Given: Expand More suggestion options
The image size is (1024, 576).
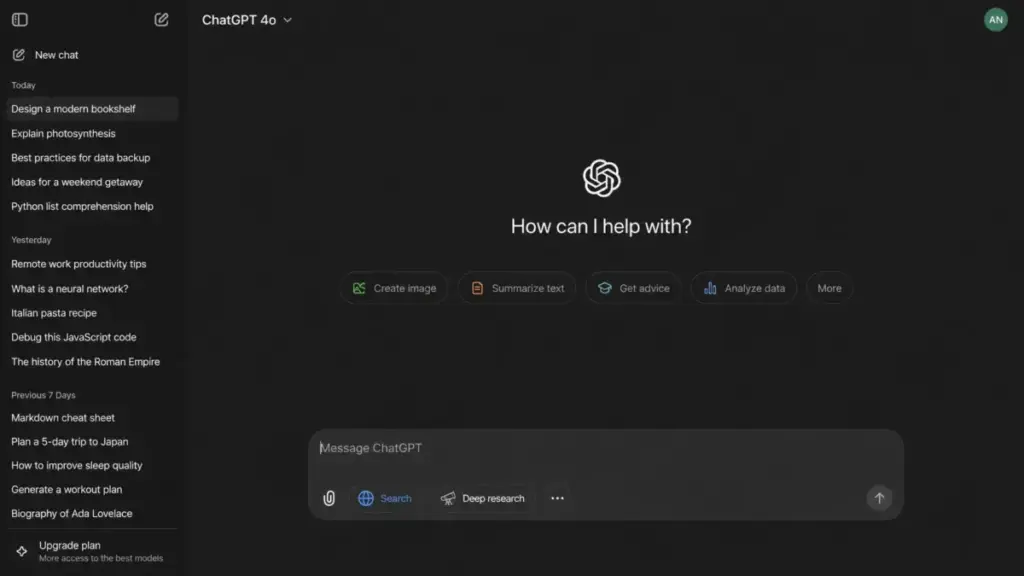Looking at the screenshot, I should tap(829, 288).
